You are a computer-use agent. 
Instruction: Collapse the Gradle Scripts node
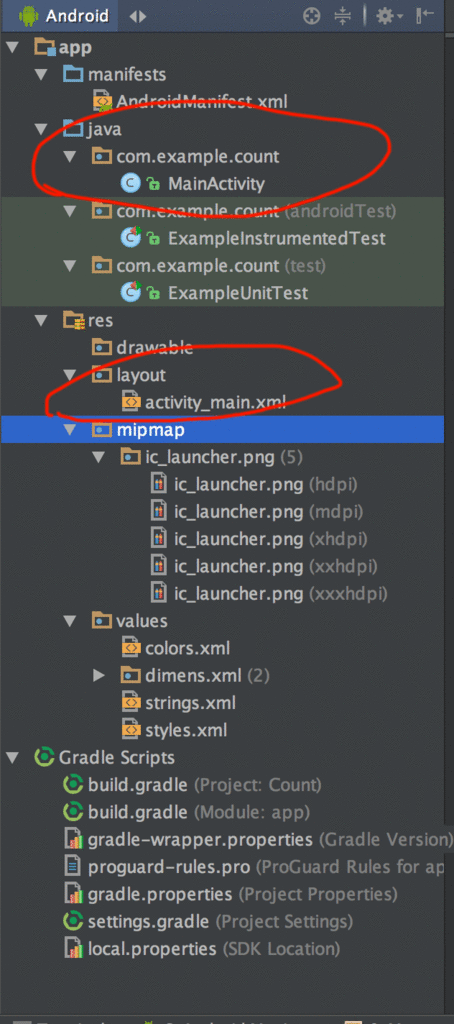[x=12, y=758]
